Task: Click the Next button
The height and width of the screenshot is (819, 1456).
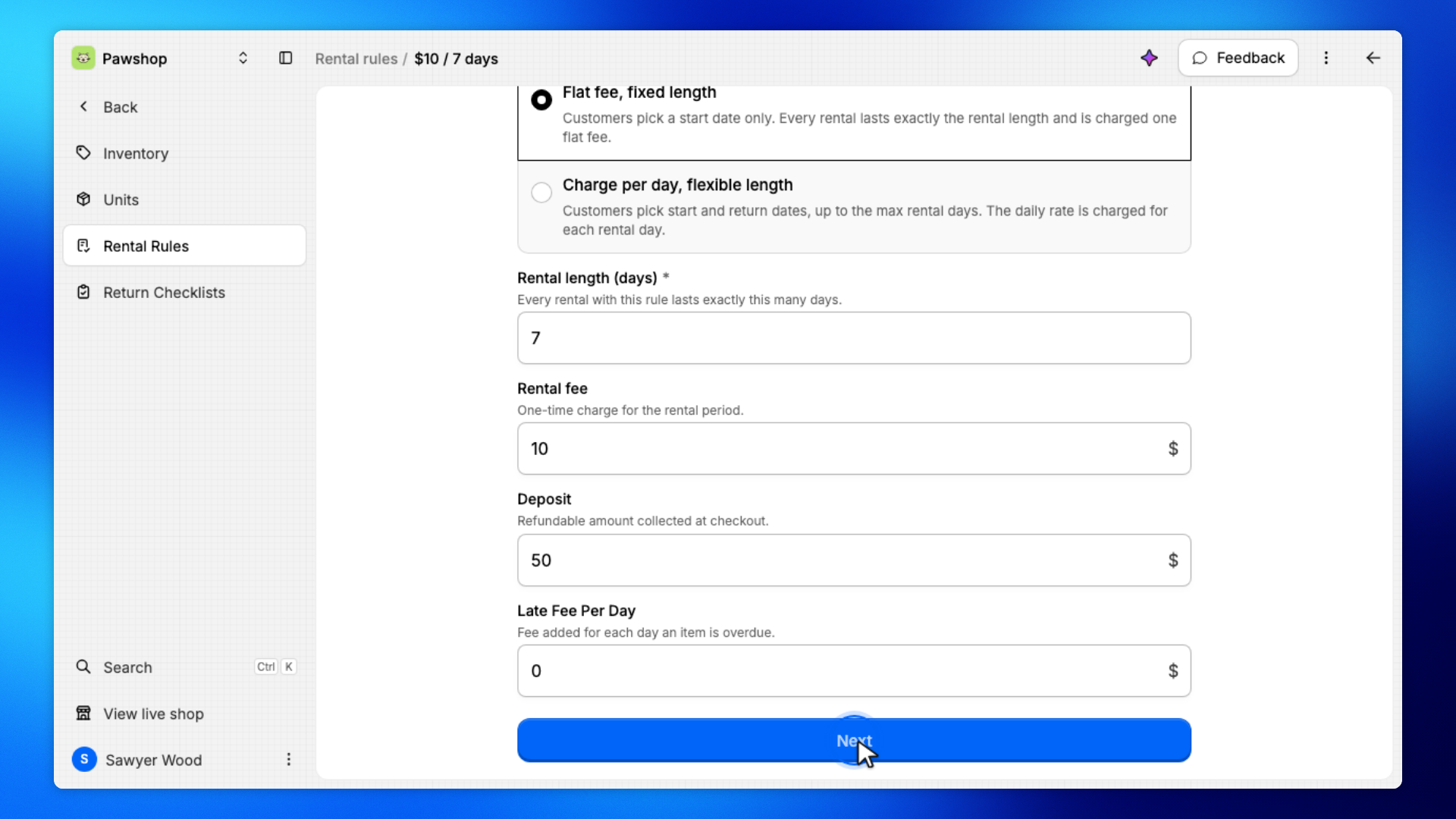Action: click(x=854, y=740)
